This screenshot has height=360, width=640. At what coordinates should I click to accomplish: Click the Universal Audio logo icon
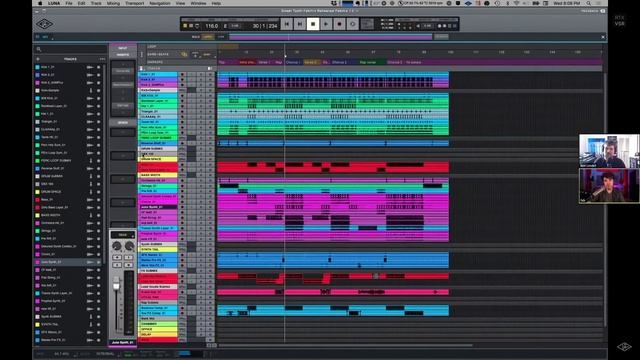[44, 24]
